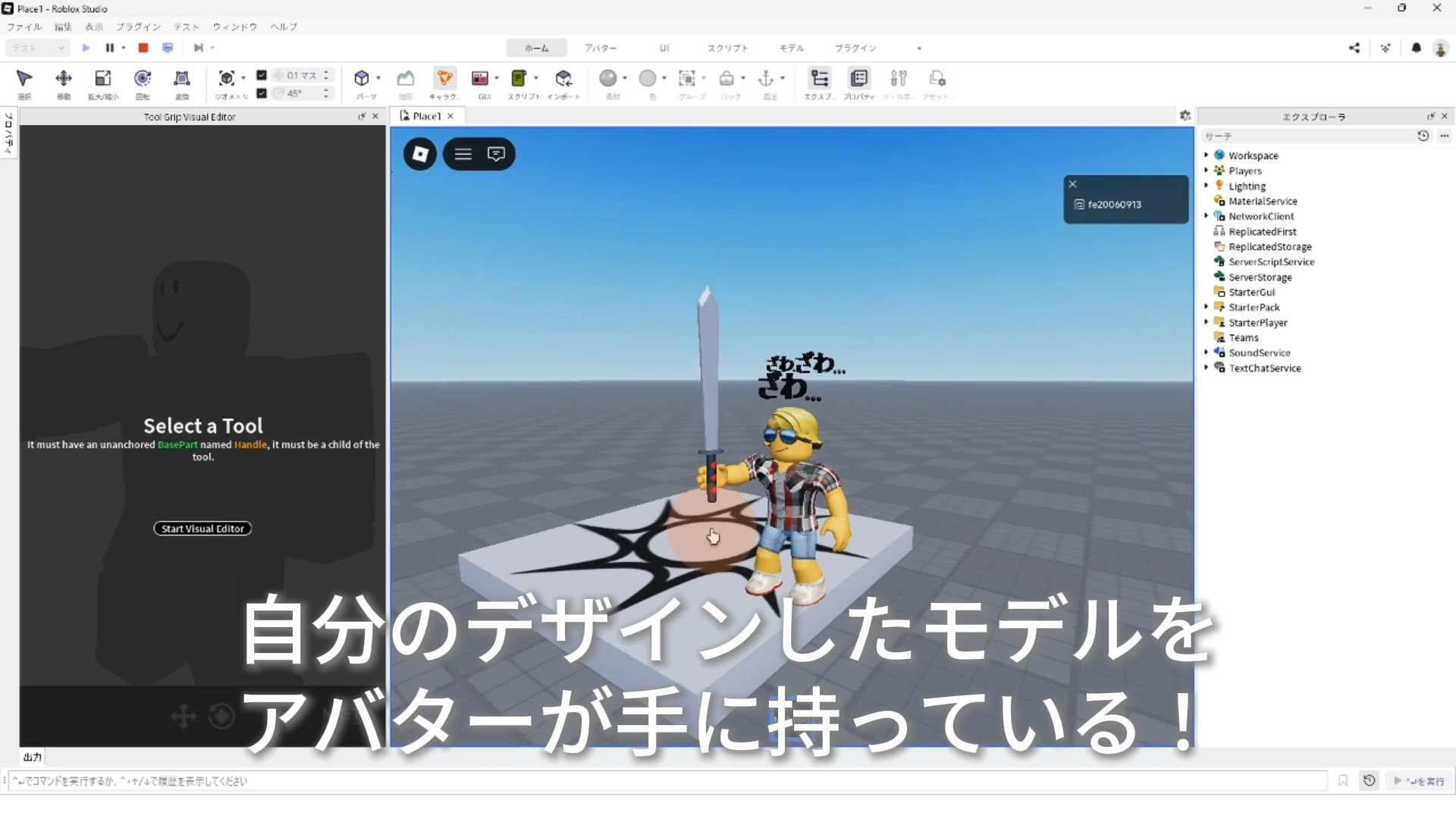The image size is (1456, 819).
Task: Toggle the Properties (プロパティ) panel button
Action: pos(859,79)
